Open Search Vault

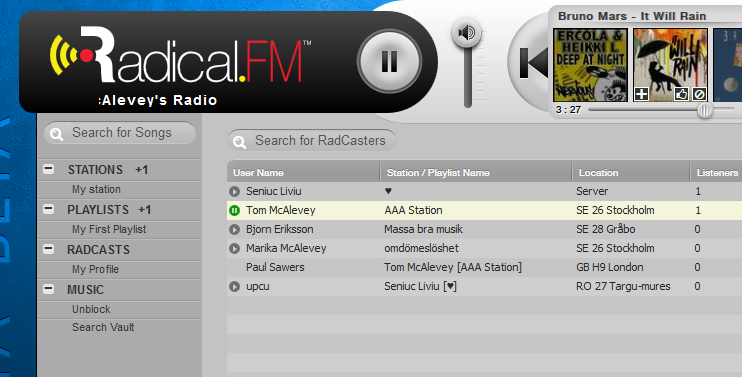[x=103, y=327]
